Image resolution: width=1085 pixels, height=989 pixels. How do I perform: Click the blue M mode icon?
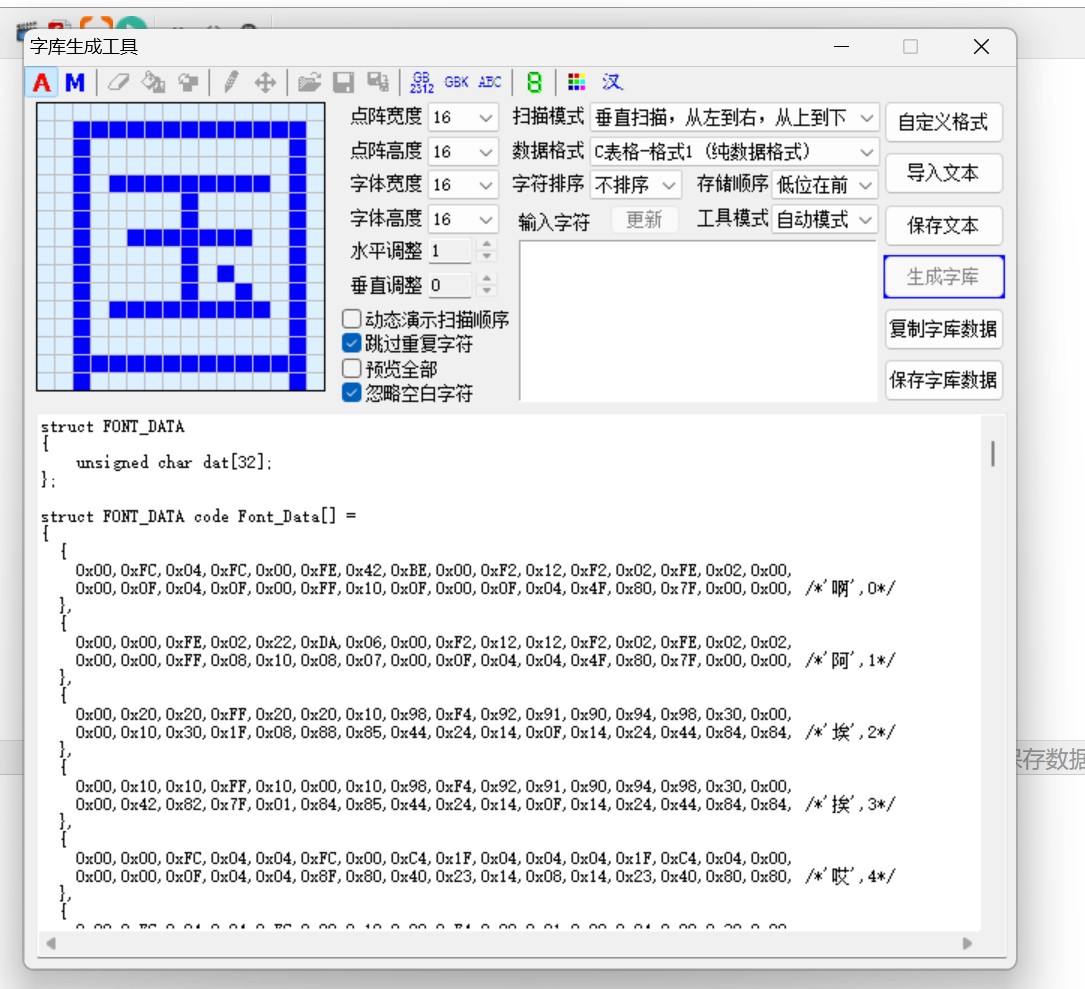75,82
